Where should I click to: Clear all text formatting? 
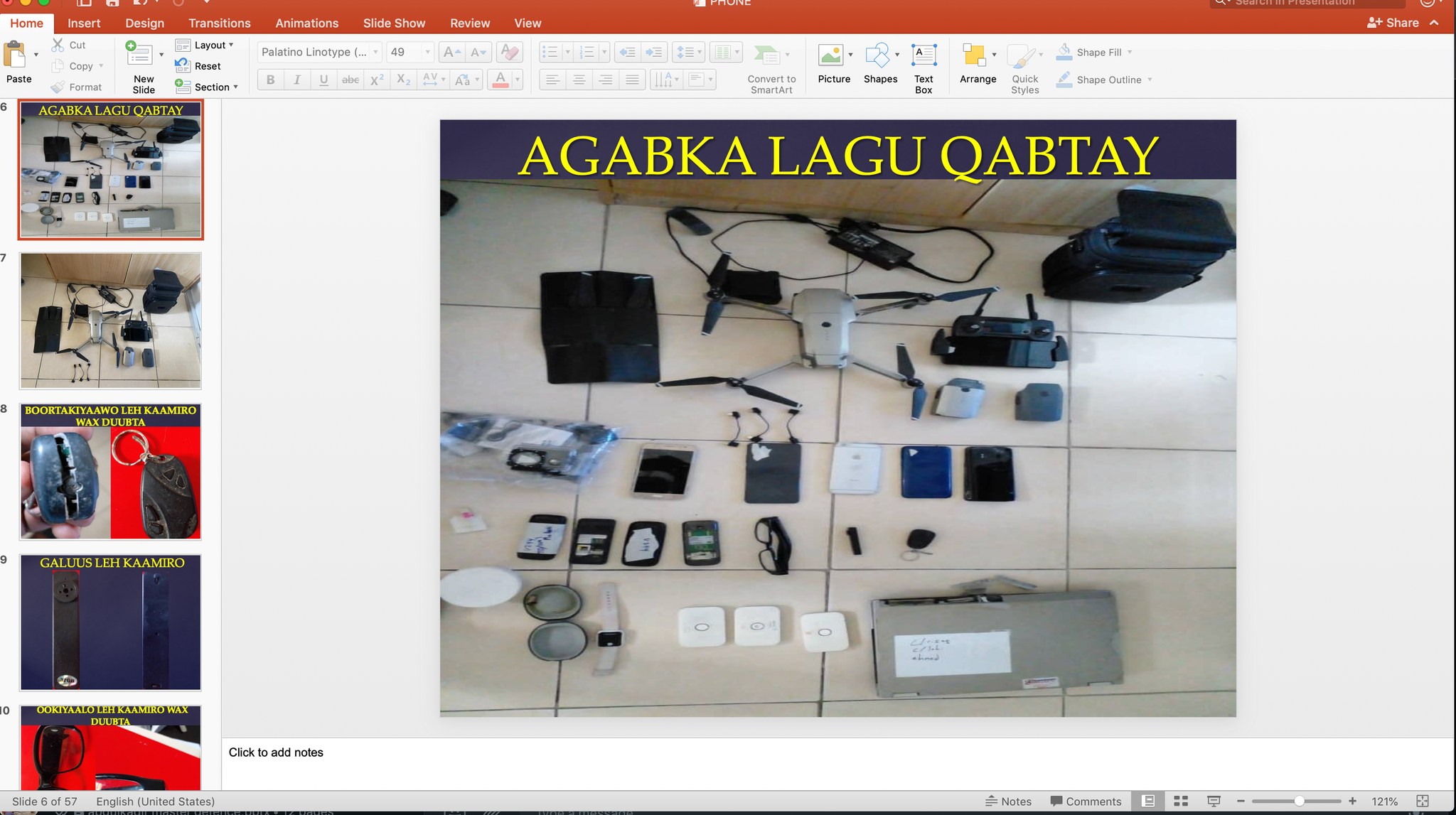click(509, 52)
